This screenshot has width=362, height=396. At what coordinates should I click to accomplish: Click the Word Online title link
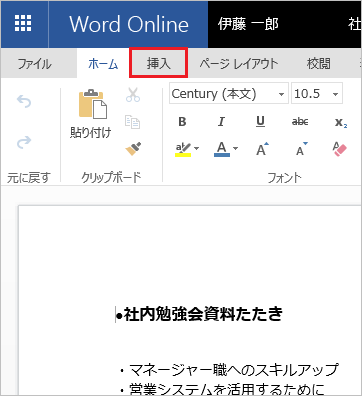(x=129, y=24)
